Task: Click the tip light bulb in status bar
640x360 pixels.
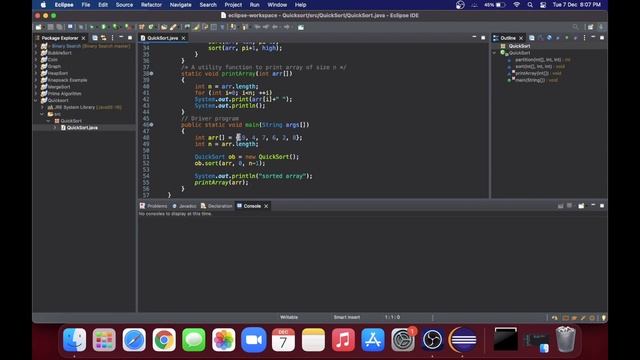Action: [603, 318]
